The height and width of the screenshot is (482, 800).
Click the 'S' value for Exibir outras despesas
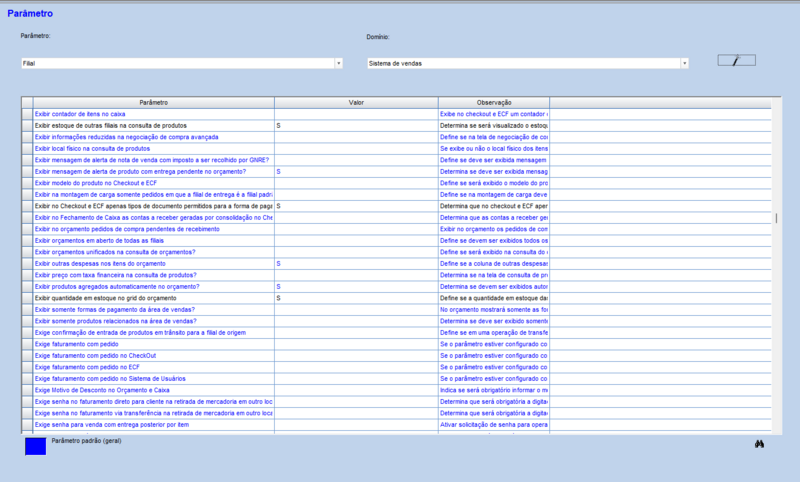(x=279, y=264)
